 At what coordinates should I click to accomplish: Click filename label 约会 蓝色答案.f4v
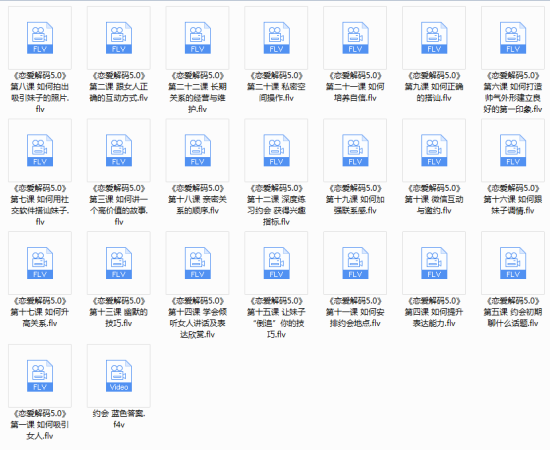click(119, 419)
